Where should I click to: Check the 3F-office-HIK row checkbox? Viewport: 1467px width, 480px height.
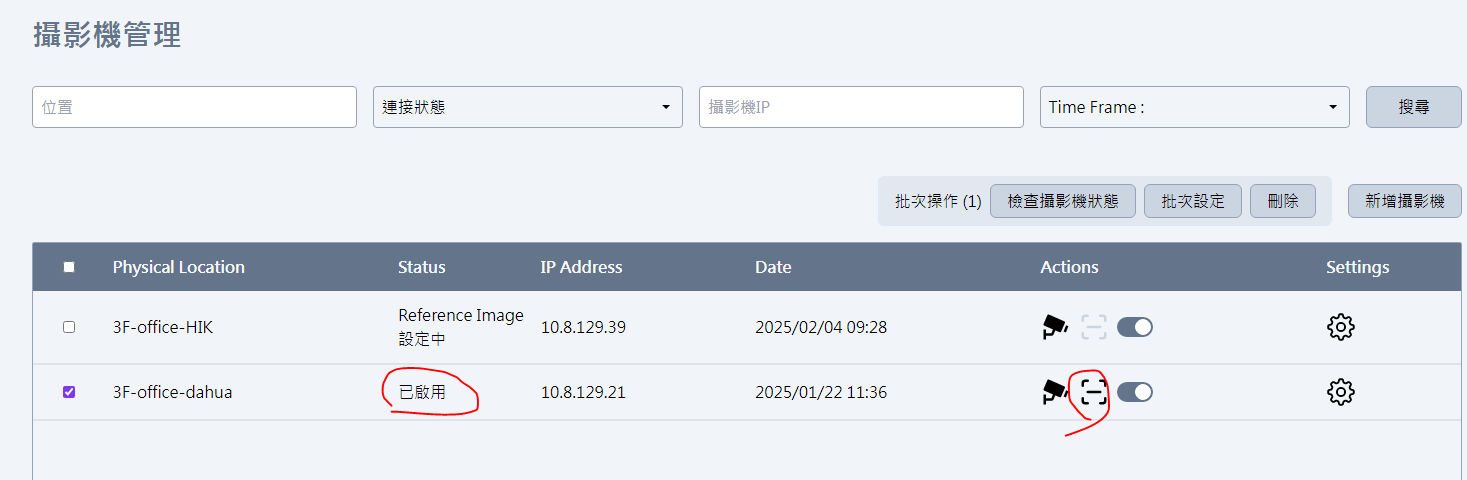[x=69, y=327]
